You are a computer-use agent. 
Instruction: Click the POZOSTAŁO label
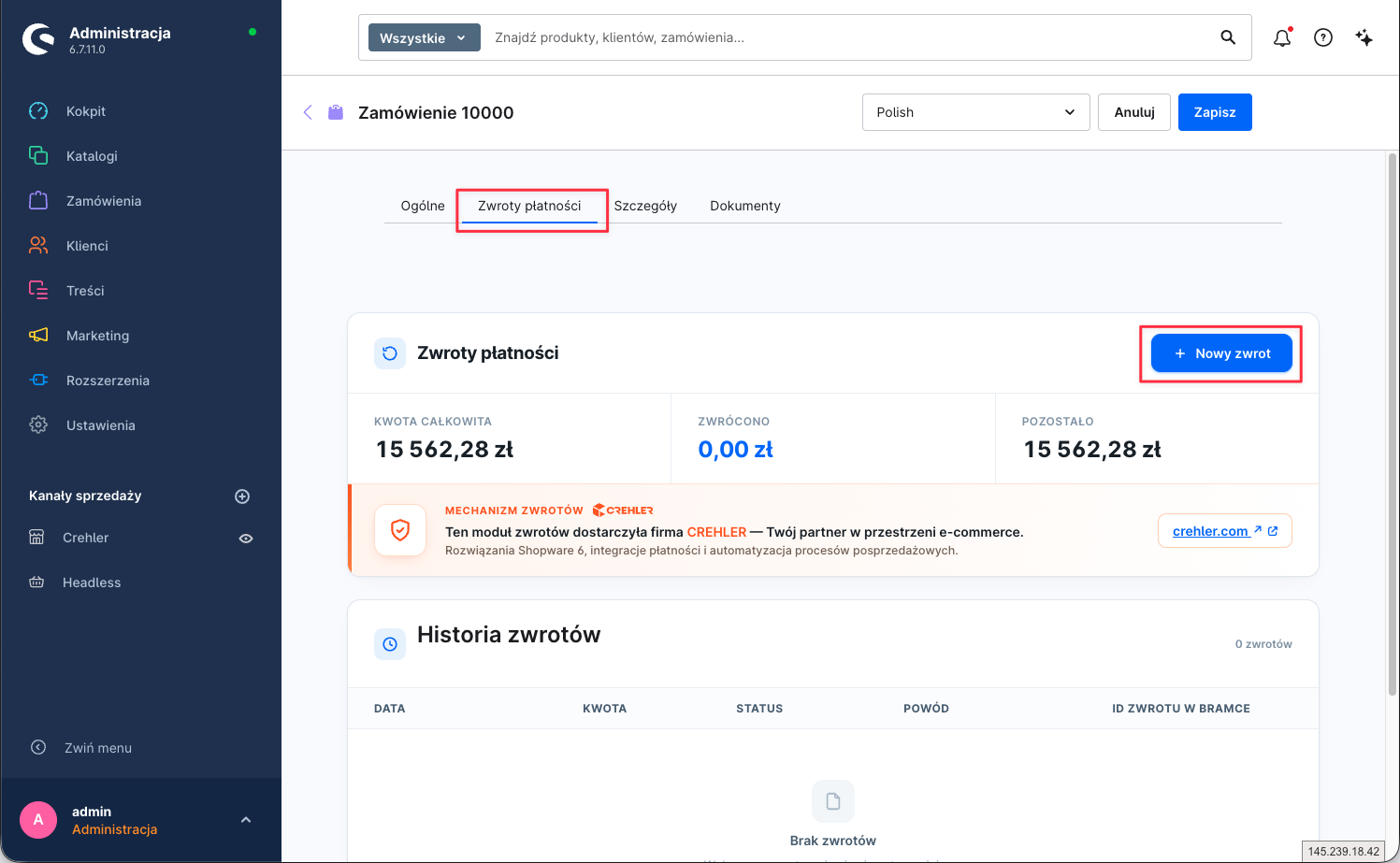coord(1058,422)
